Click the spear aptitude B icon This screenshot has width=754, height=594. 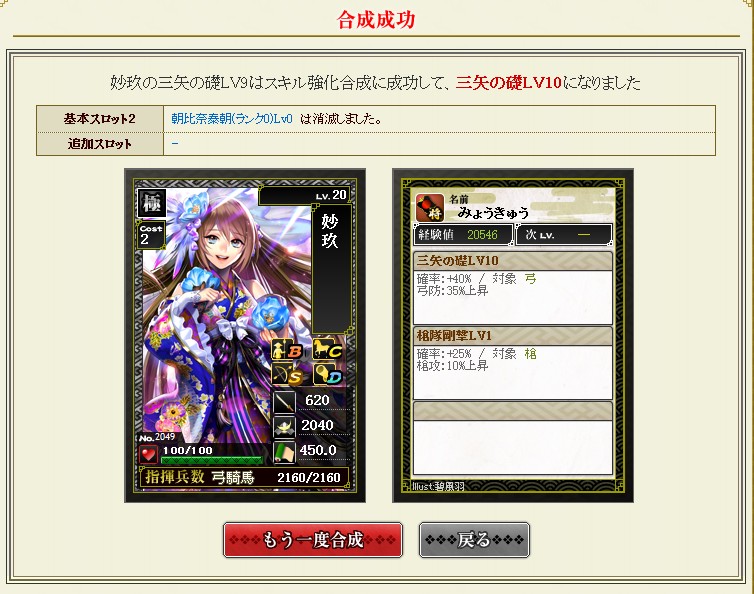[x=287, y=350]
